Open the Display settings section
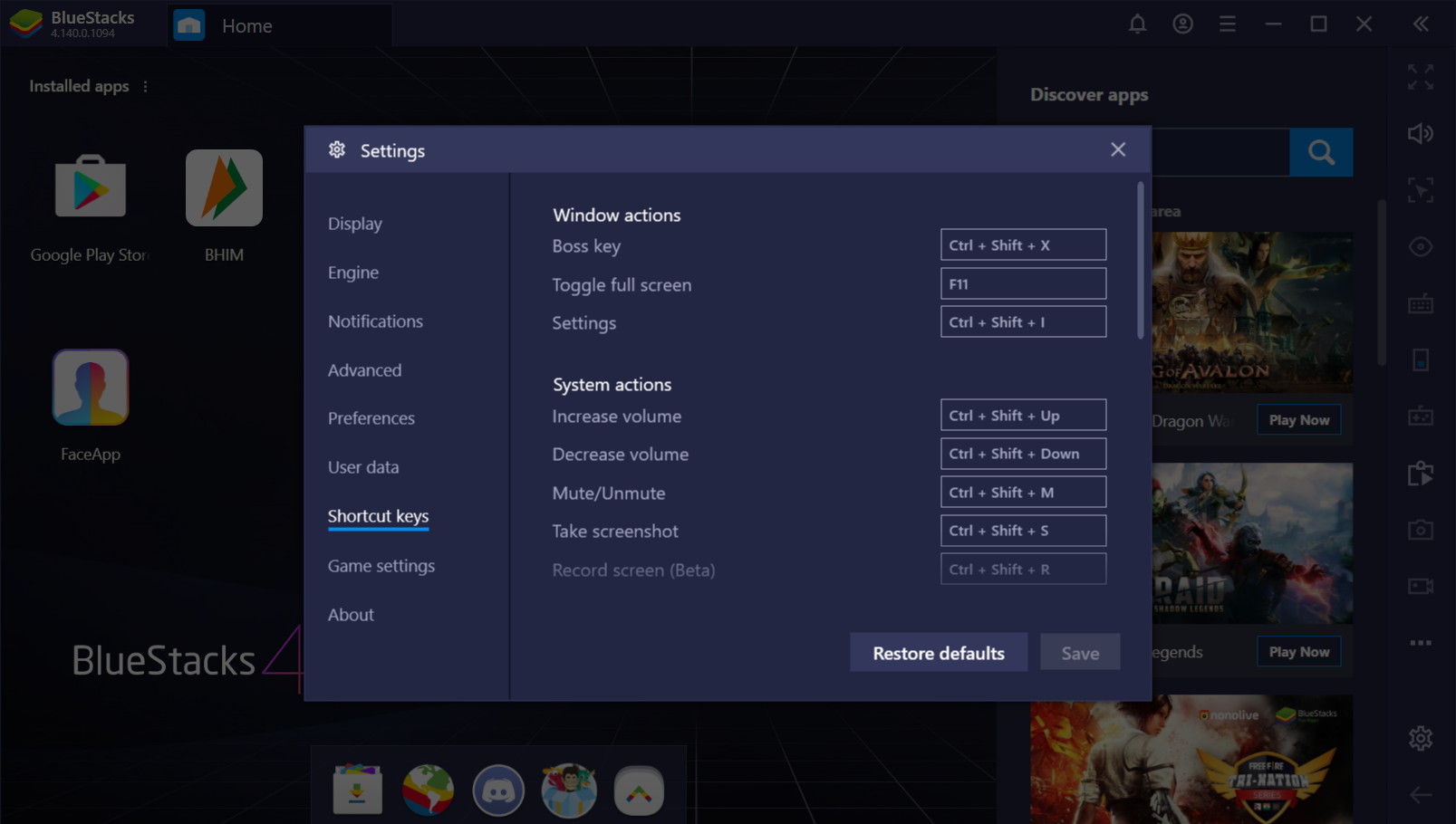Image resolution: width=1456 pixels, height=824 pixels. click(355, 224)
